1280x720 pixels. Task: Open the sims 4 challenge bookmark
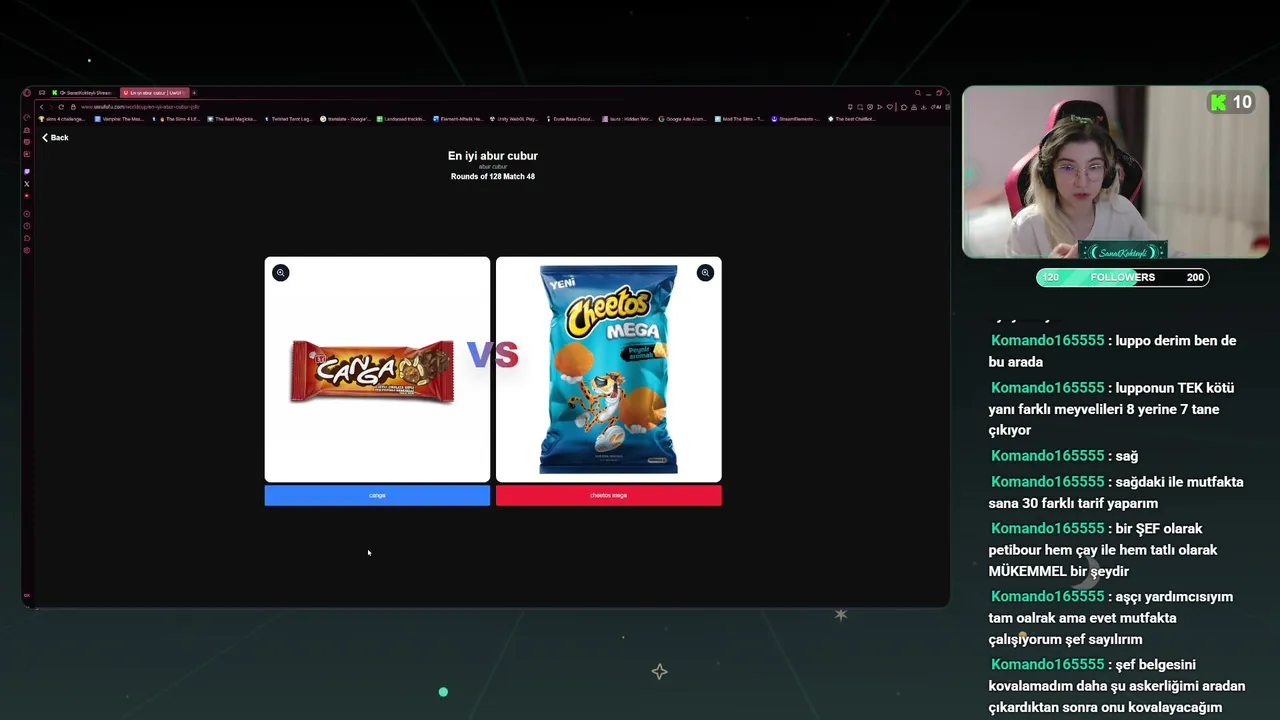pyautogui.click(x=62, y=119)
